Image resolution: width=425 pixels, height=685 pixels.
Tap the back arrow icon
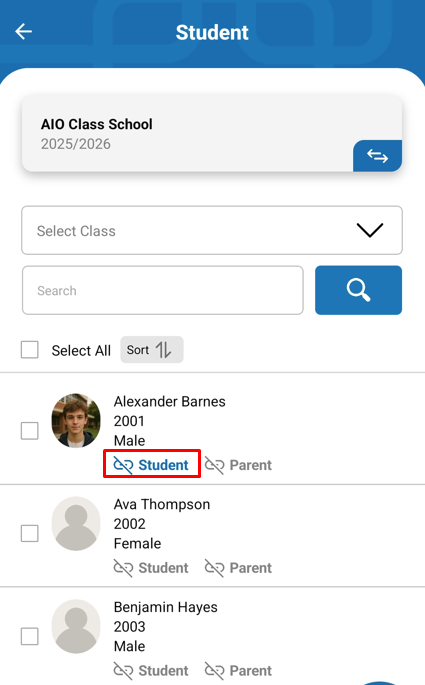pyautogui.click(x=24, y=31)
